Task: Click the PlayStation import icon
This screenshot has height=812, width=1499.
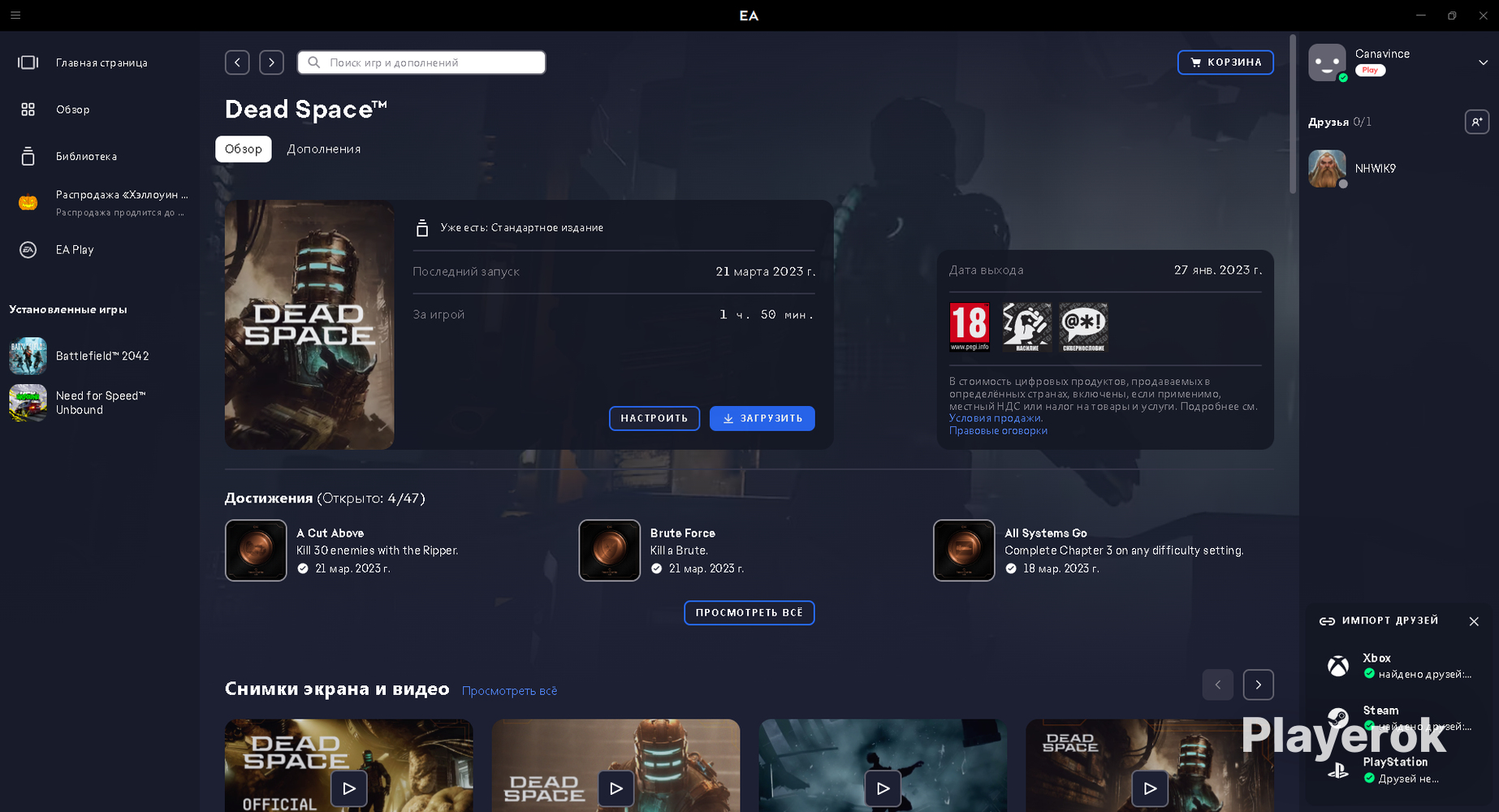Action: 1338,771
